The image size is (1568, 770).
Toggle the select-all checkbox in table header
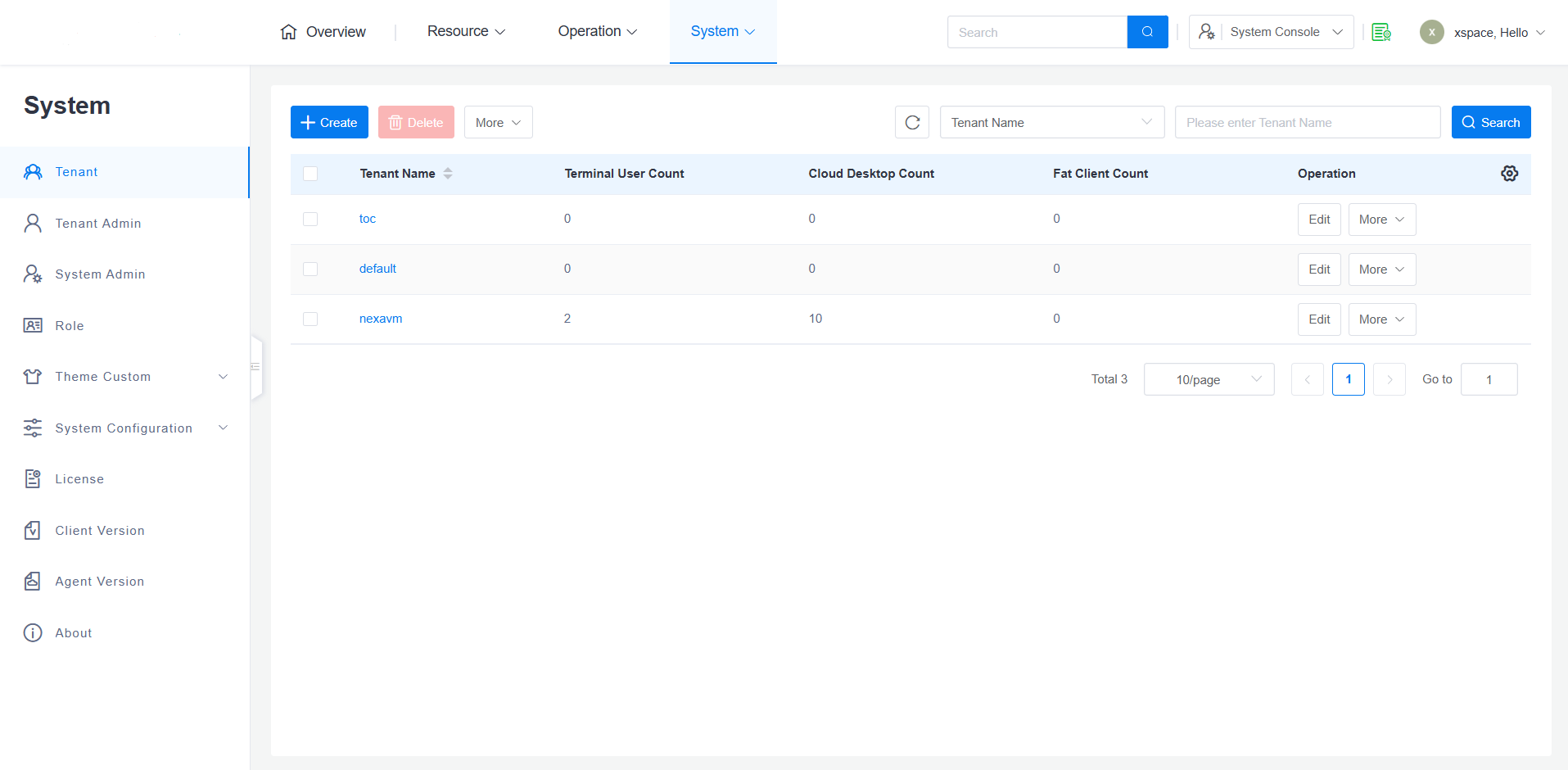[x=310, y=174]
